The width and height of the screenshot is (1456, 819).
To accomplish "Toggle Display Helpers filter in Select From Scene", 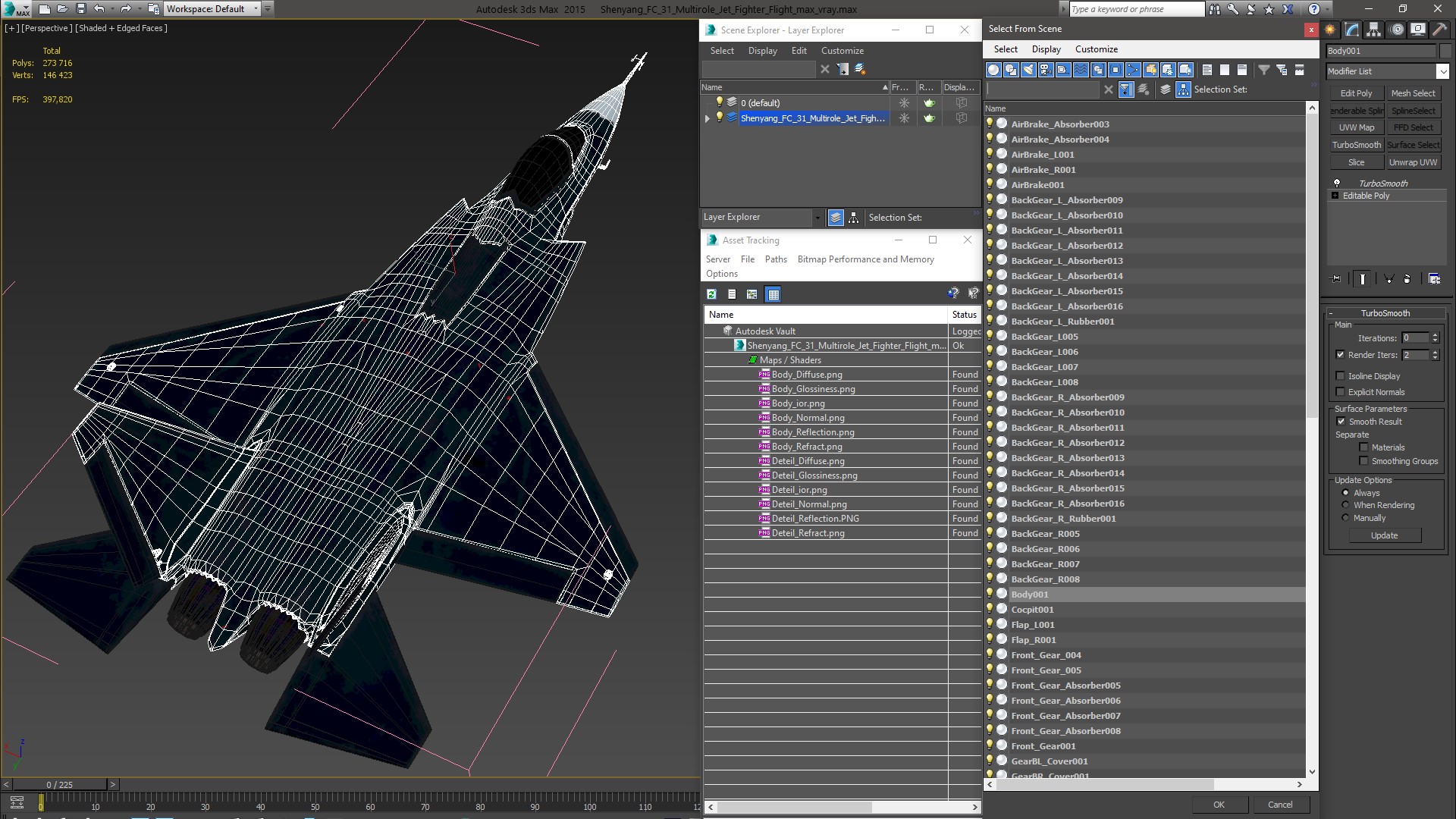I will point(1063,70).
